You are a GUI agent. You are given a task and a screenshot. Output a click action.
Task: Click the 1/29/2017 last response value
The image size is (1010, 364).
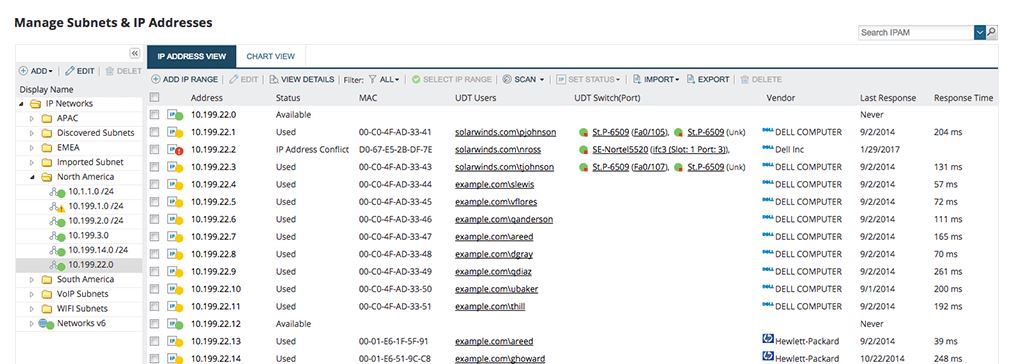879,149
